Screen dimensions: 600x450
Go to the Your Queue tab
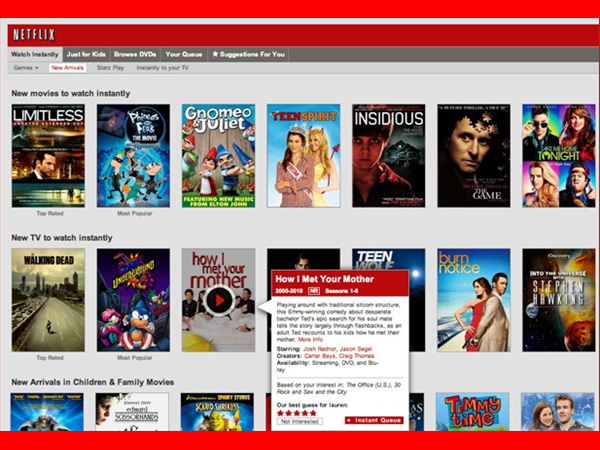pyautogui.click(x=182, y=54)
